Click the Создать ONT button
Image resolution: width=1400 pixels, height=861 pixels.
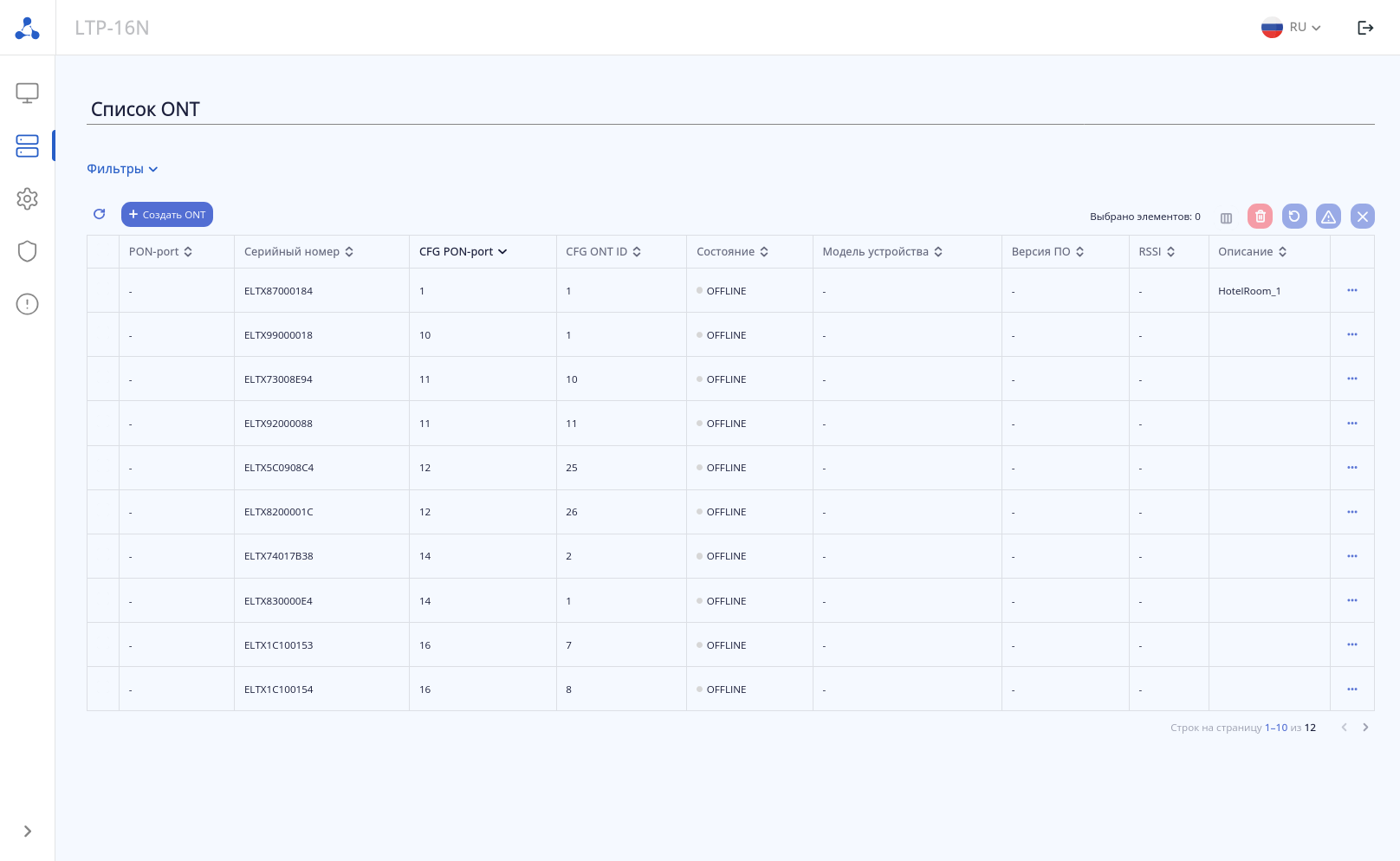pyautogui.click(x=167, y=215)
